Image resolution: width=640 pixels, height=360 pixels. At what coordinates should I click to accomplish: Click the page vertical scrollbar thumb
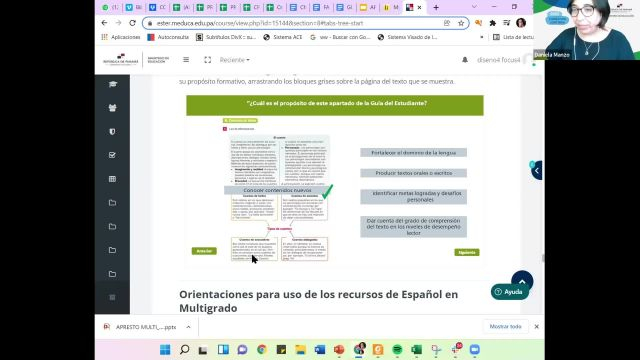tap(542, 258)
